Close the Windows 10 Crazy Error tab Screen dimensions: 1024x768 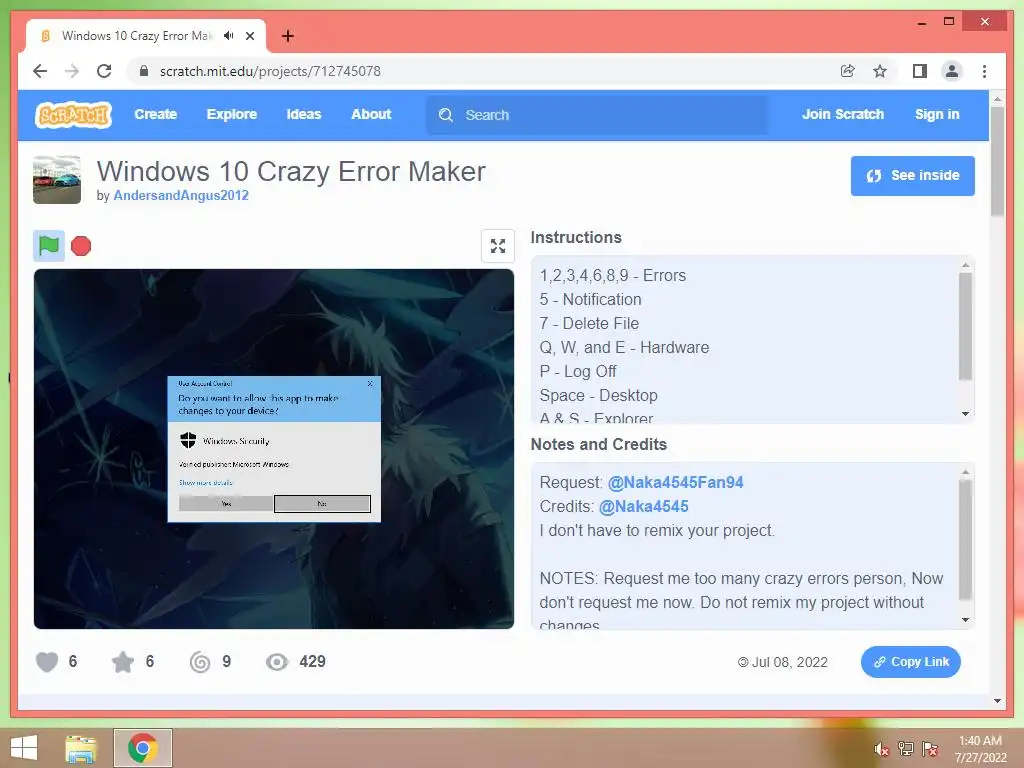250,36
